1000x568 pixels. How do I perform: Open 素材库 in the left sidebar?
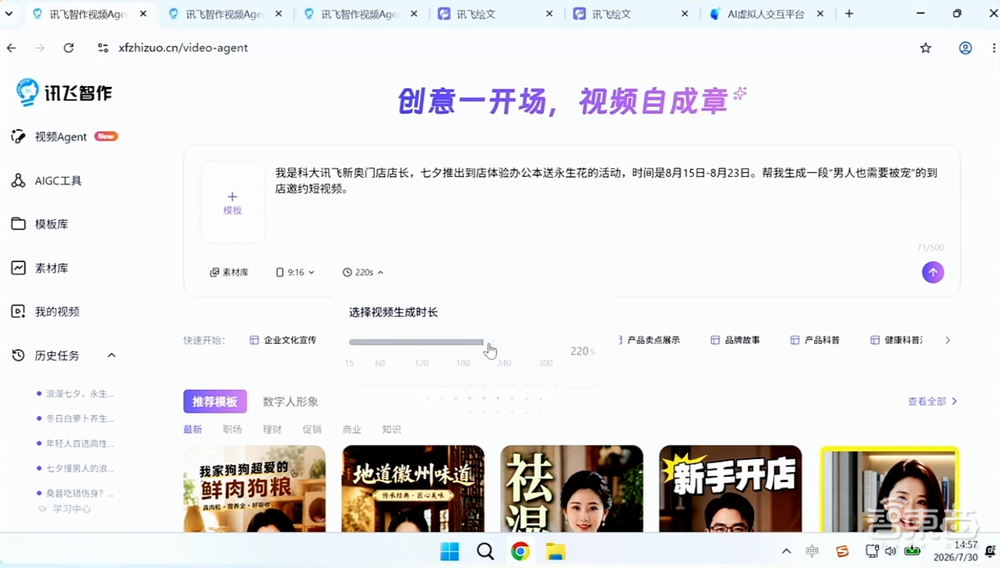click(x=40, y=268)
